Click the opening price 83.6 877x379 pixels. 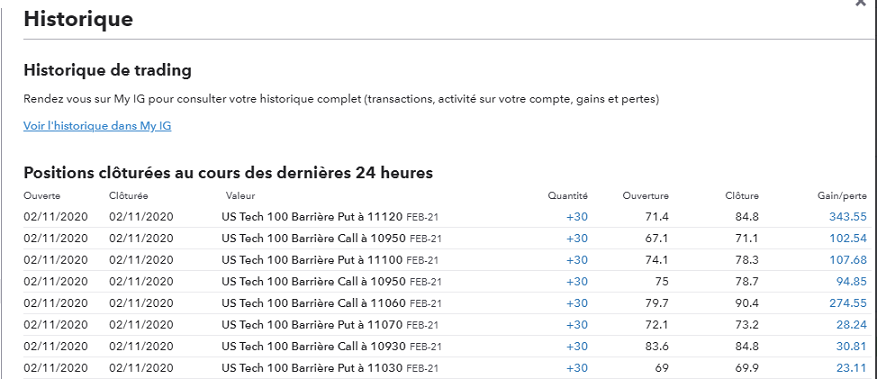[657, 347]
